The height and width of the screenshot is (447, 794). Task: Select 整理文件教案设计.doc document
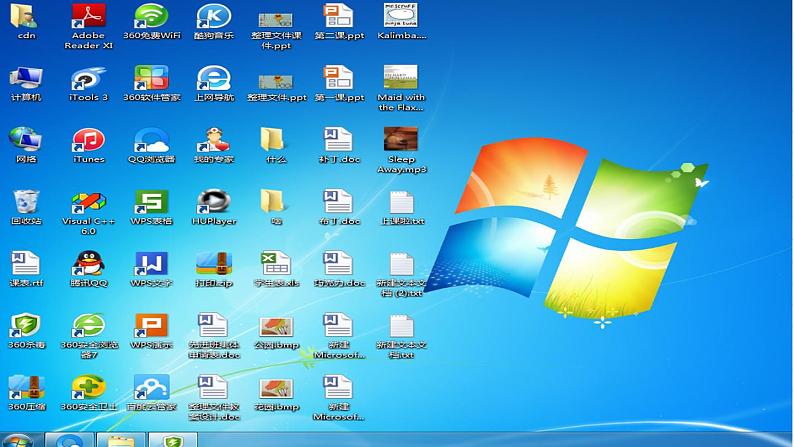(214, 397)
